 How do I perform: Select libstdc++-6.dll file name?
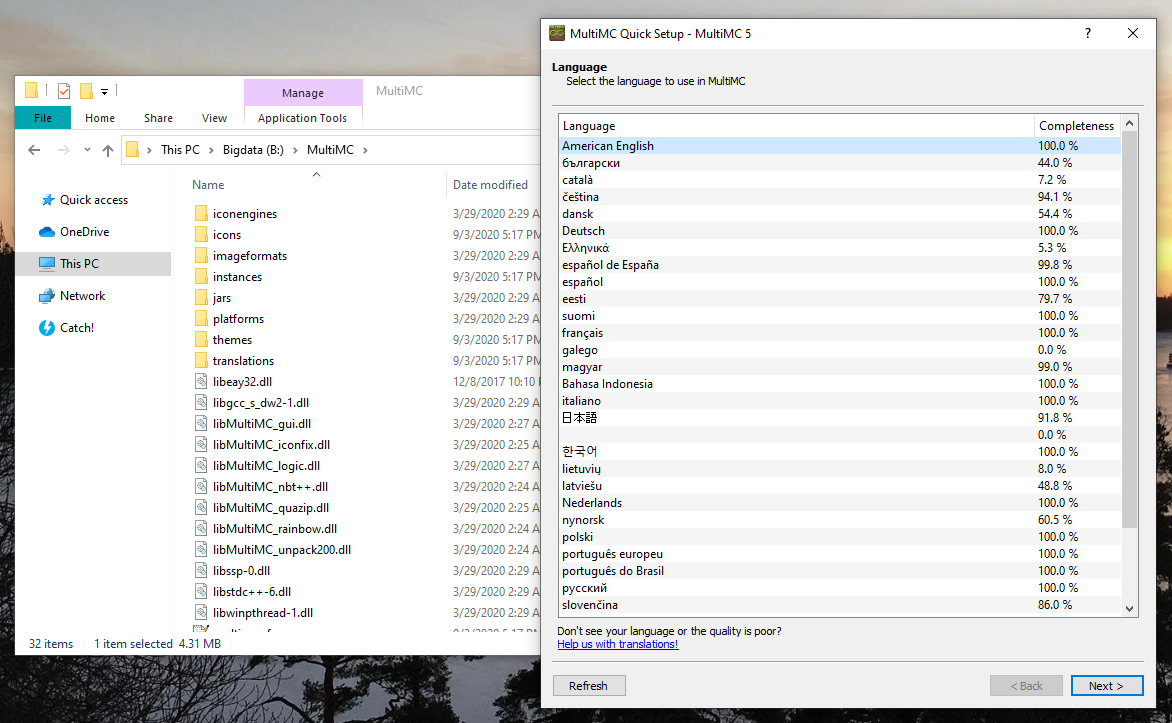pyautogui.click(x=252, y=591)
